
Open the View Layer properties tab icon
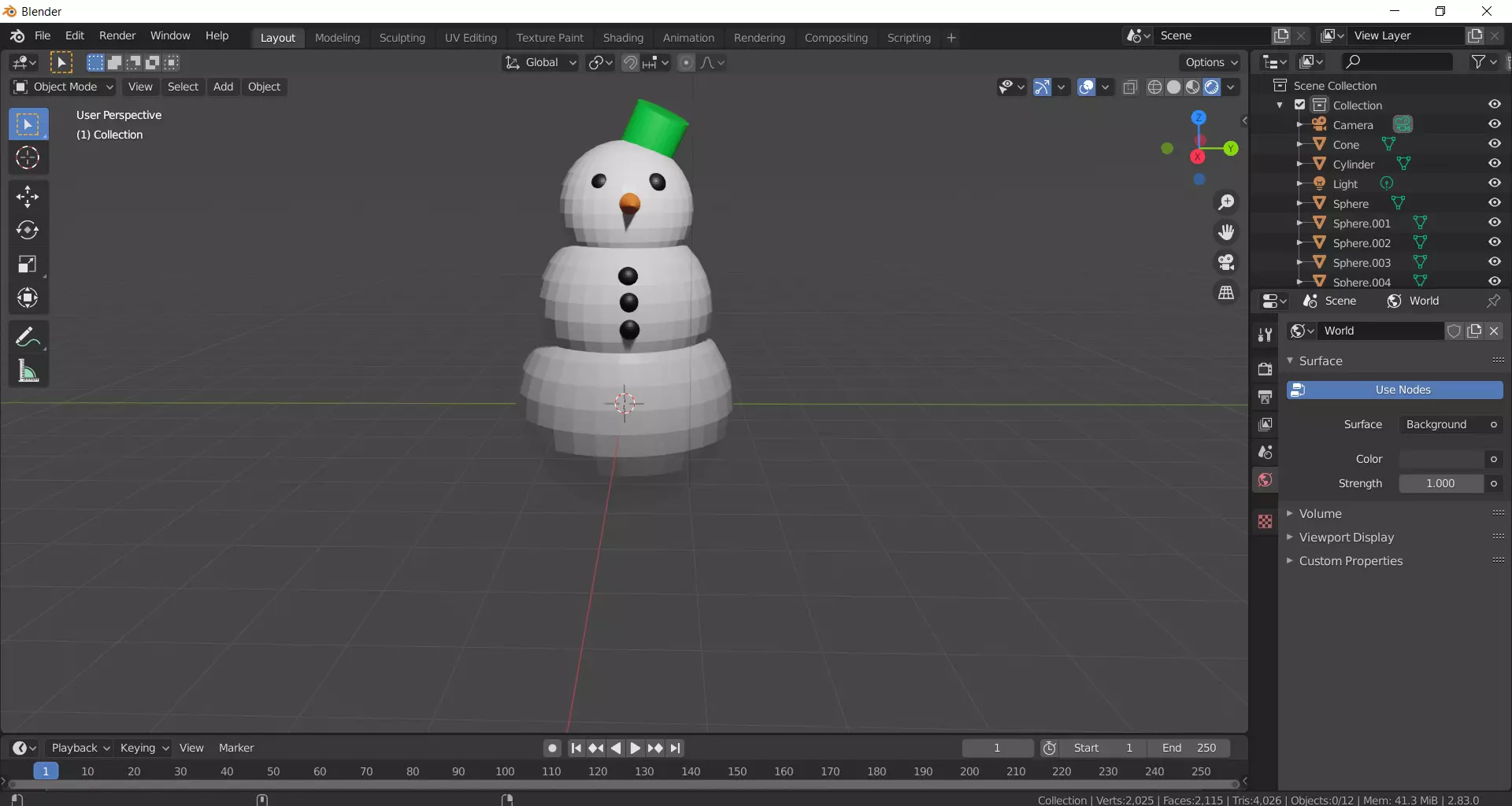point(1265,424)
